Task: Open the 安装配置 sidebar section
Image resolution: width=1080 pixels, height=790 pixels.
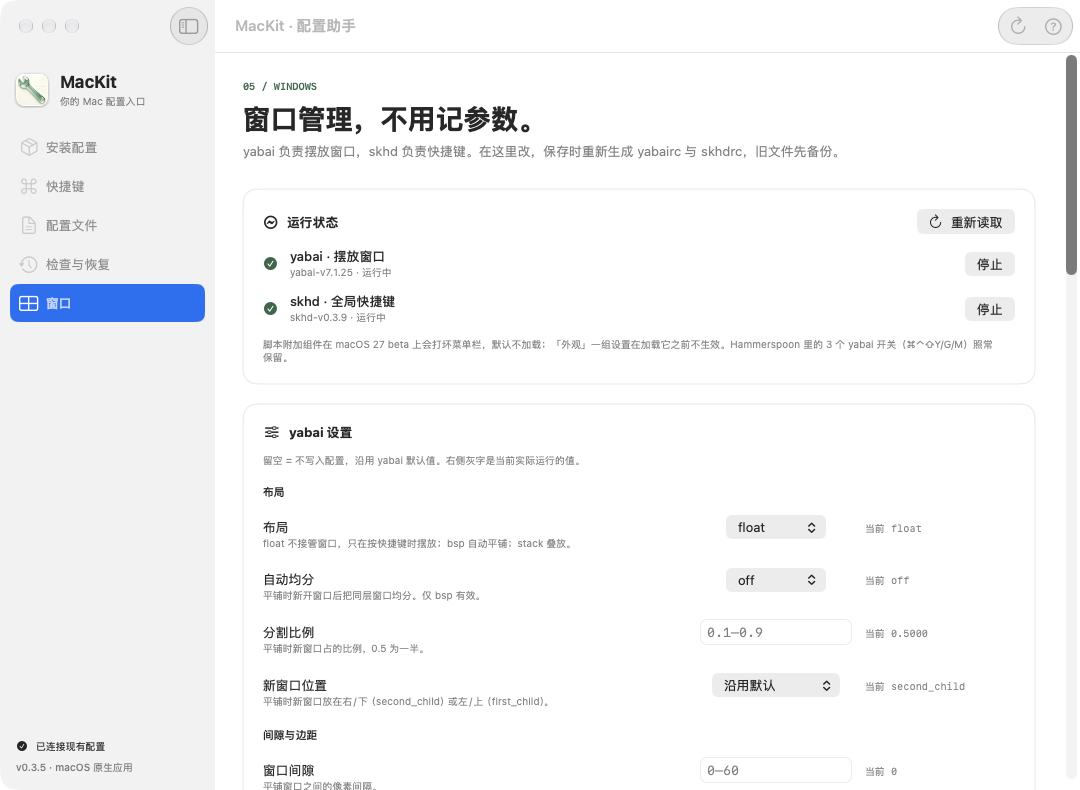Action: click(x=107, y=147)
